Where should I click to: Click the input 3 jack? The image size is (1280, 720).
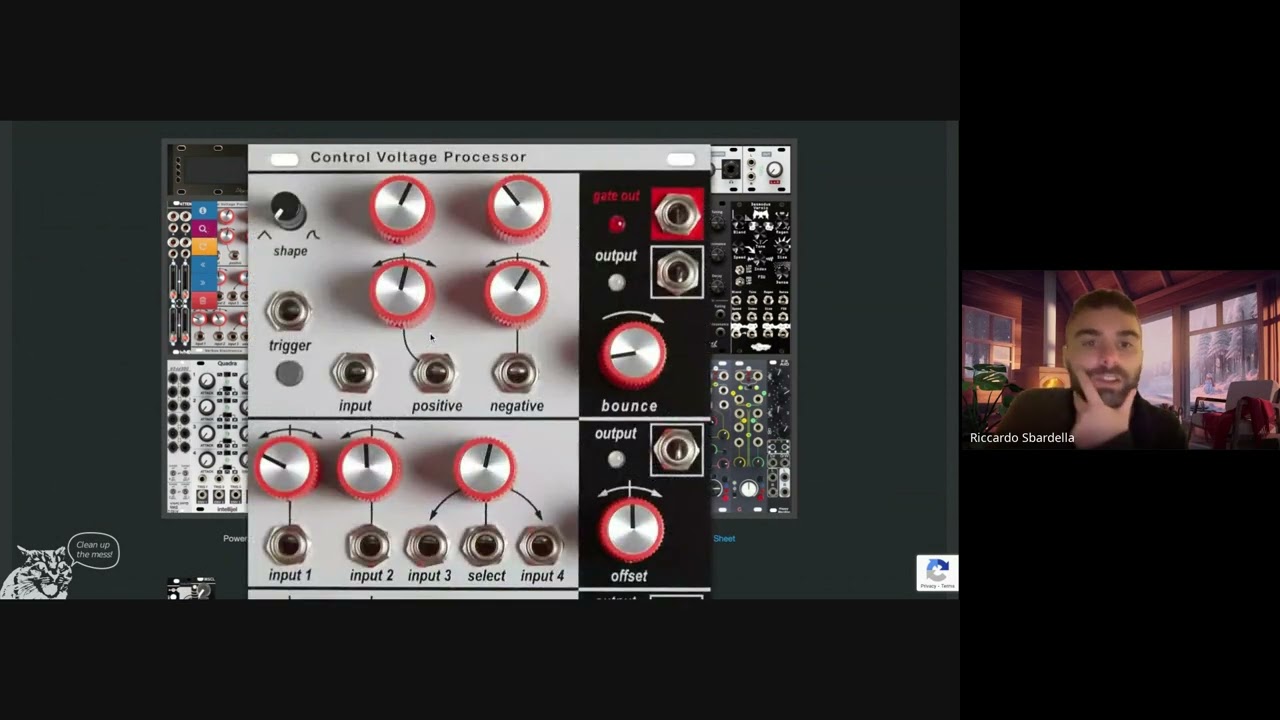[x=427, y=545]
